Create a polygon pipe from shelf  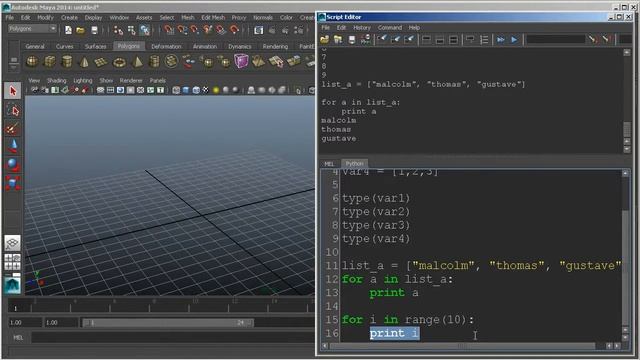click(x=154, y=62)
